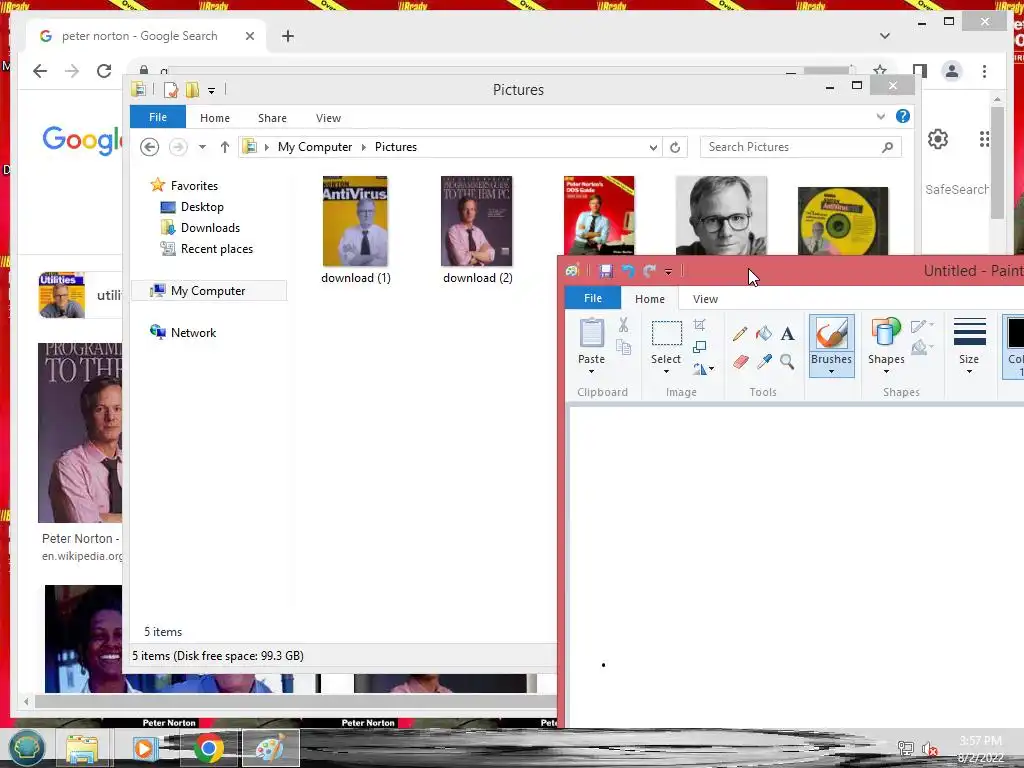Click Windows Start button on taskbar
Image resolution: width=1024 pixels, height=768 pixels.
(27, 748)
